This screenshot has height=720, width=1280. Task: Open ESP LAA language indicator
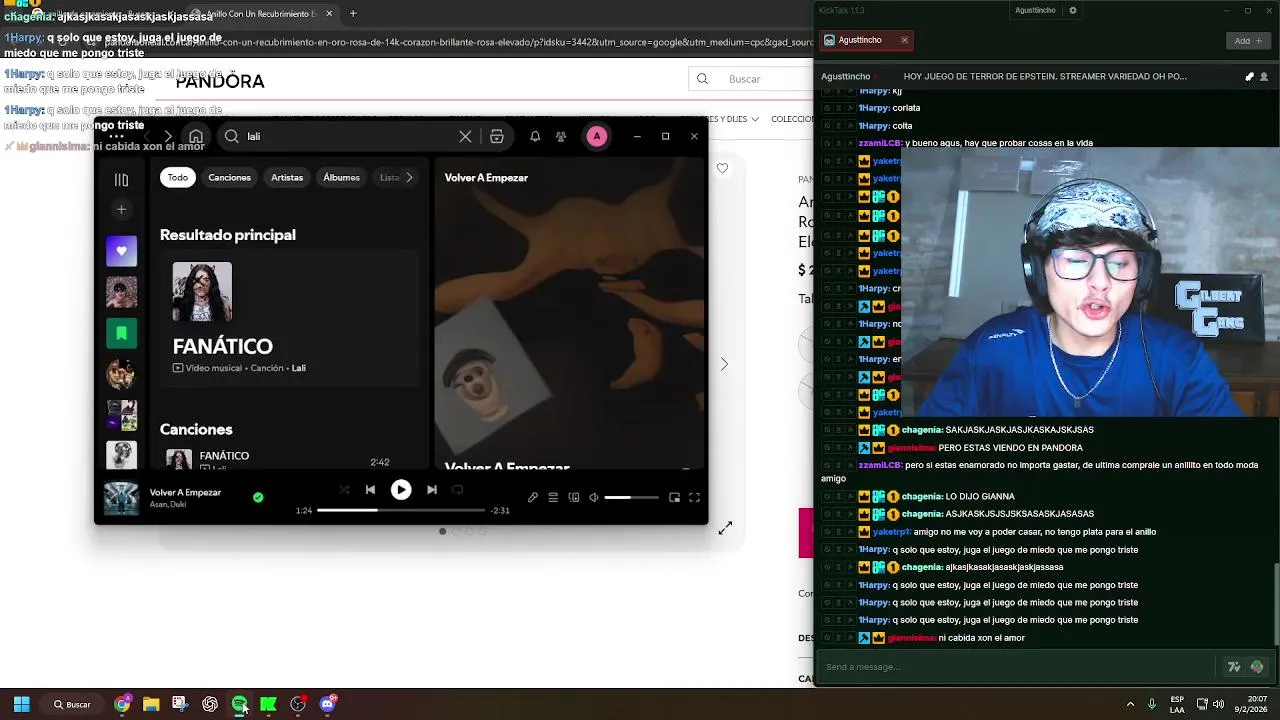(x=1177, y=704)
